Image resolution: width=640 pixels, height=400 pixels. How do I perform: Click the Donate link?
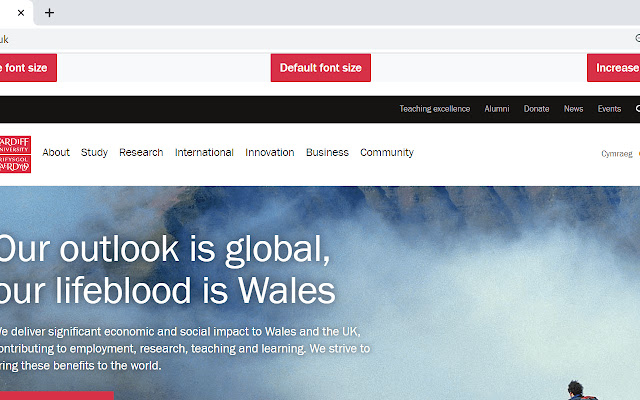[x=536, y=109]
